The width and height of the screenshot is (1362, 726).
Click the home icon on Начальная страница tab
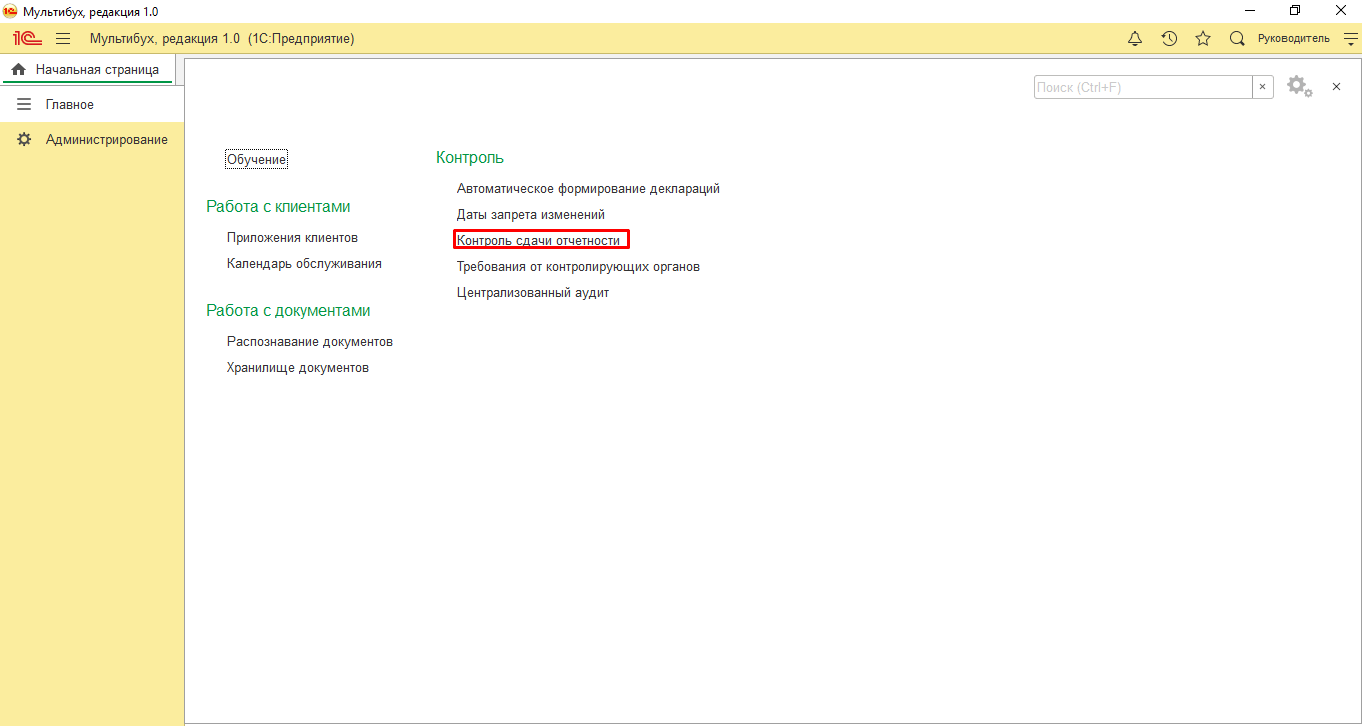[x=18, y=70]
